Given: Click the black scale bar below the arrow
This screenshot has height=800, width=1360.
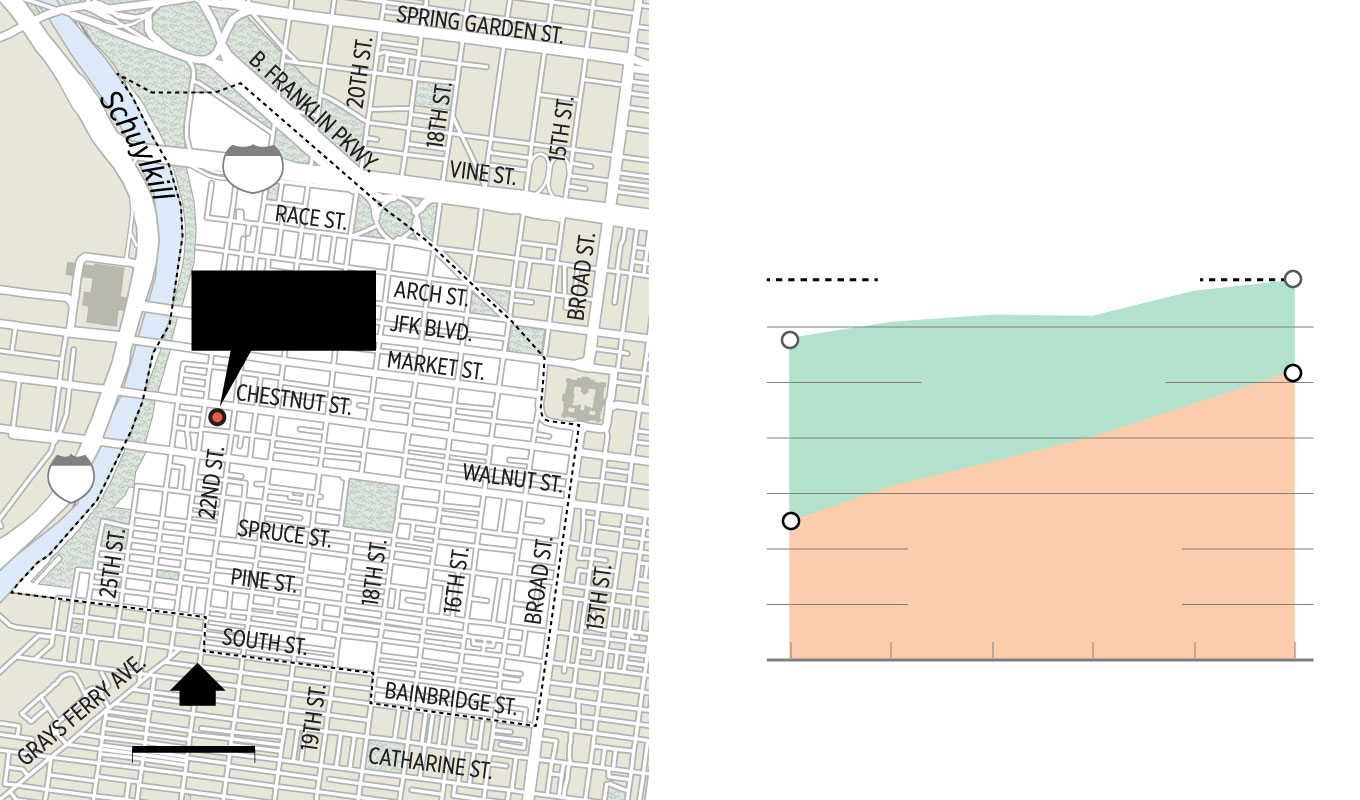Looking at the screenshot, I should pyautogui.click(x=193, y=748).
